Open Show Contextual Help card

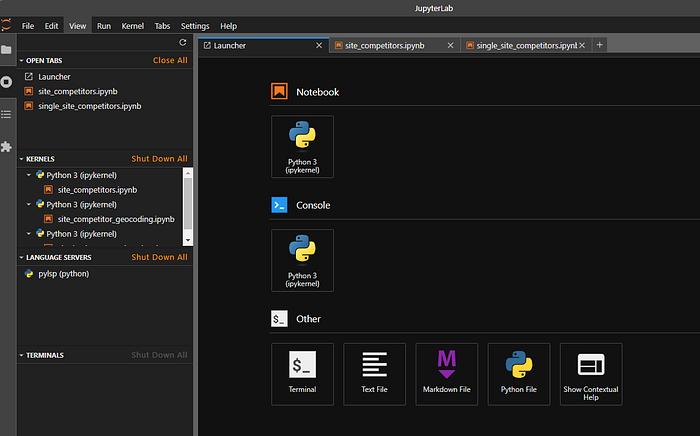(591, 374)
